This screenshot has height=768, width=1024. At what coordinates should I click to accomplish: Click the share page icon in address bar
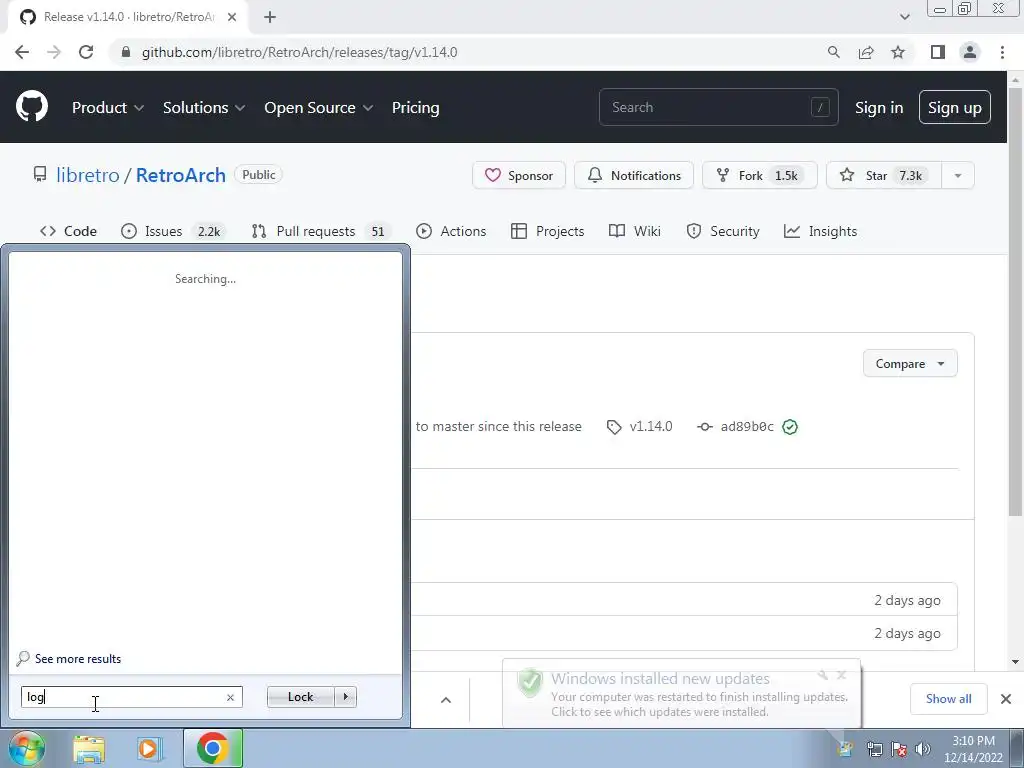[866, 52]
